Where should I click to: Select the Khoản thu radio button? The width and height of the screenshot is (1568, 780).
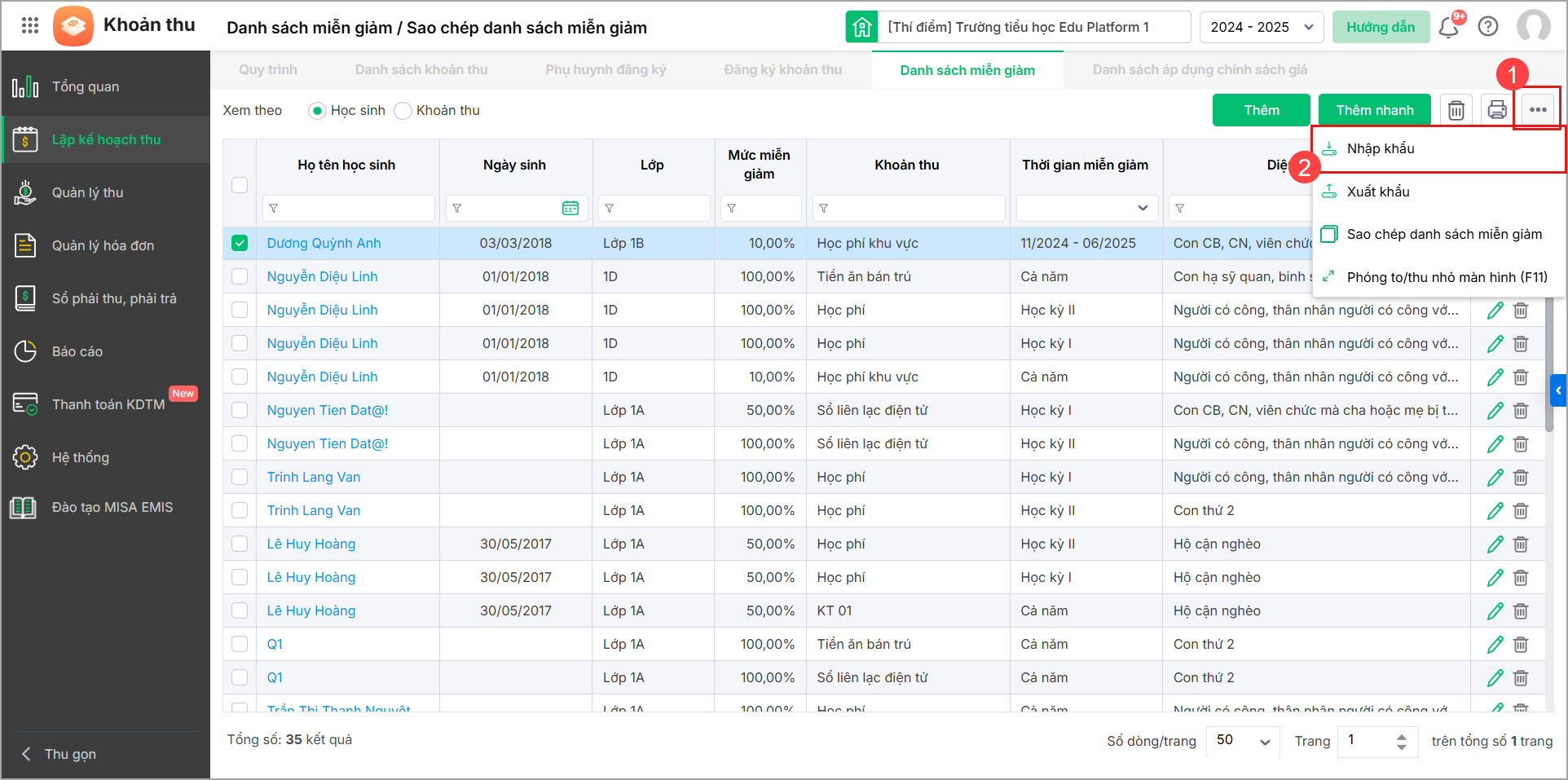403,111
